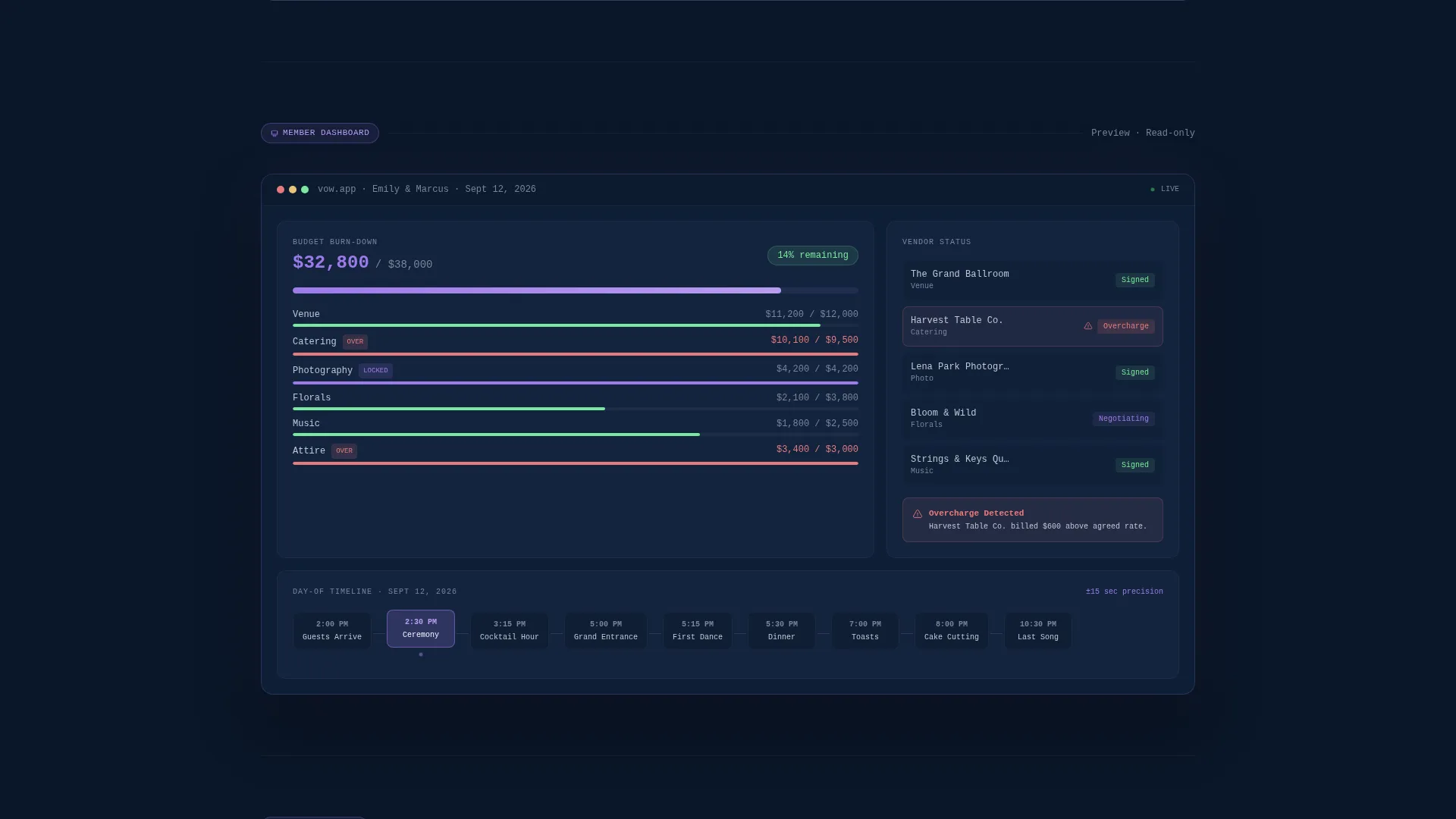Click the Overcharge Detected alert message
The image size is (1456, 819).
click(x=1033, y=519)
